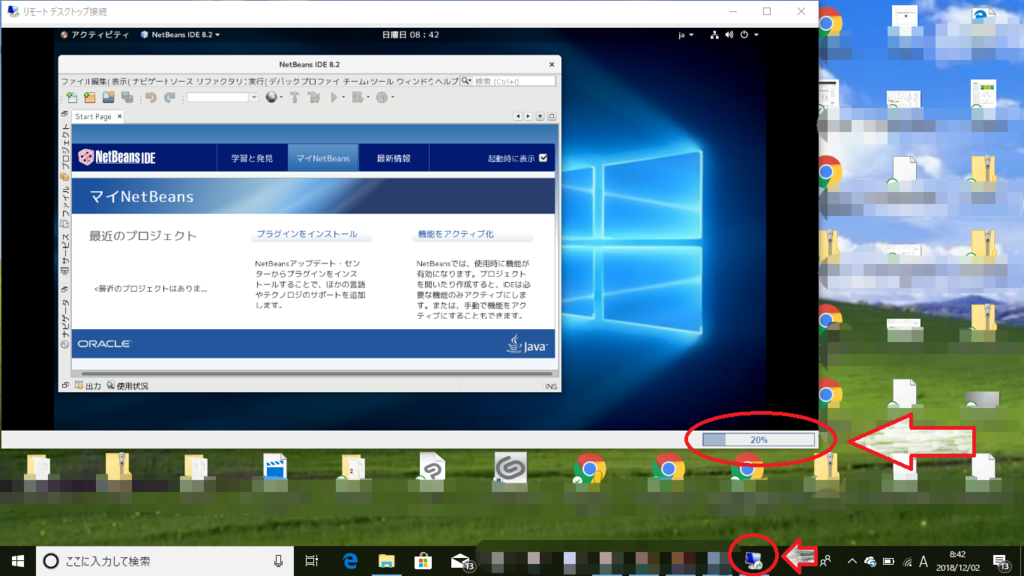1024x576 pixels.
Task: Click the Open Project toolbar icon
Action: tap(108, 97)
